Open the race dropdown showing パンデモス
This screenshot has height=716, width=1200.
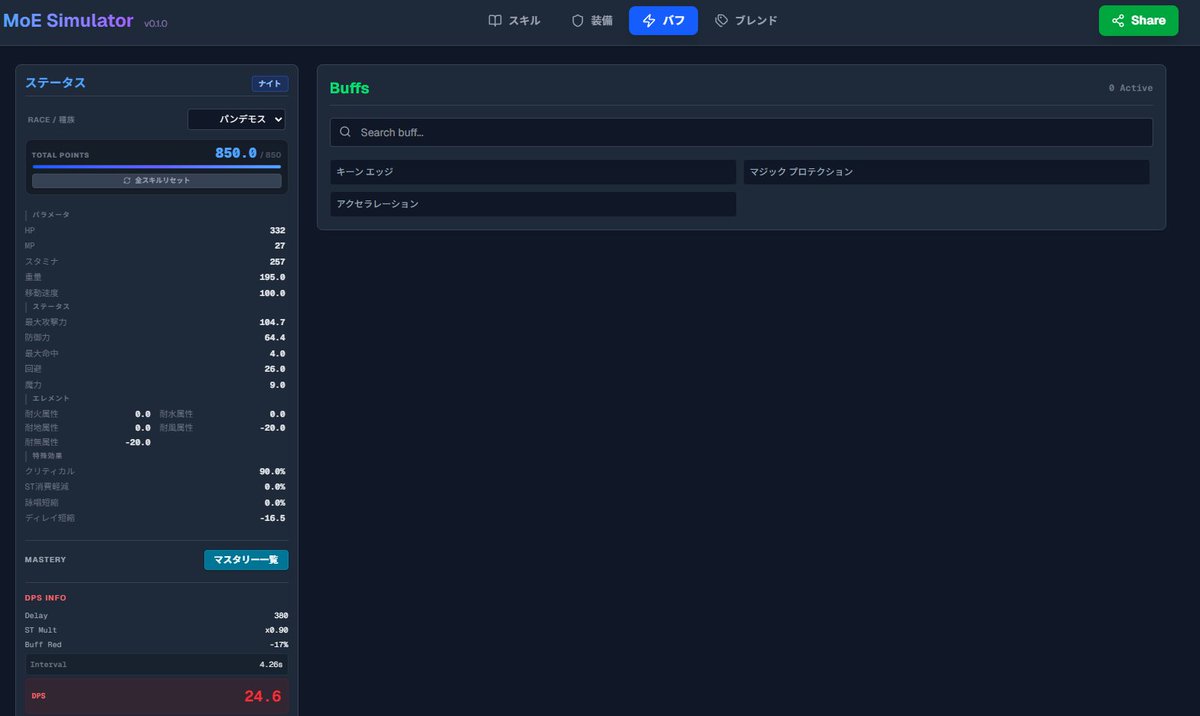pos(236,119)
